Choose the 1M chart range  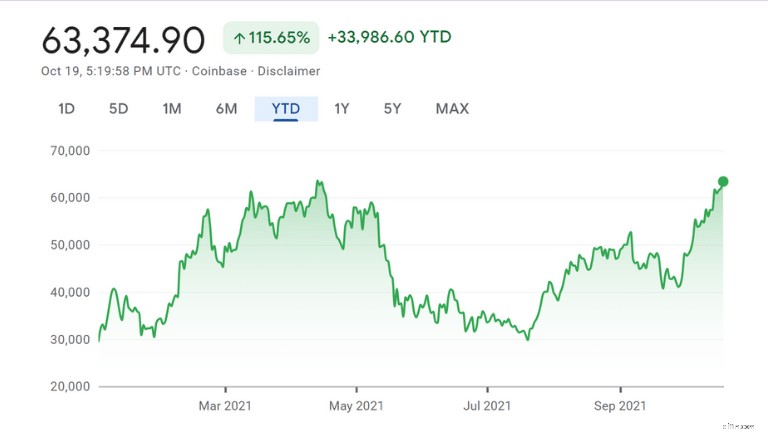(x=172, y=109)
